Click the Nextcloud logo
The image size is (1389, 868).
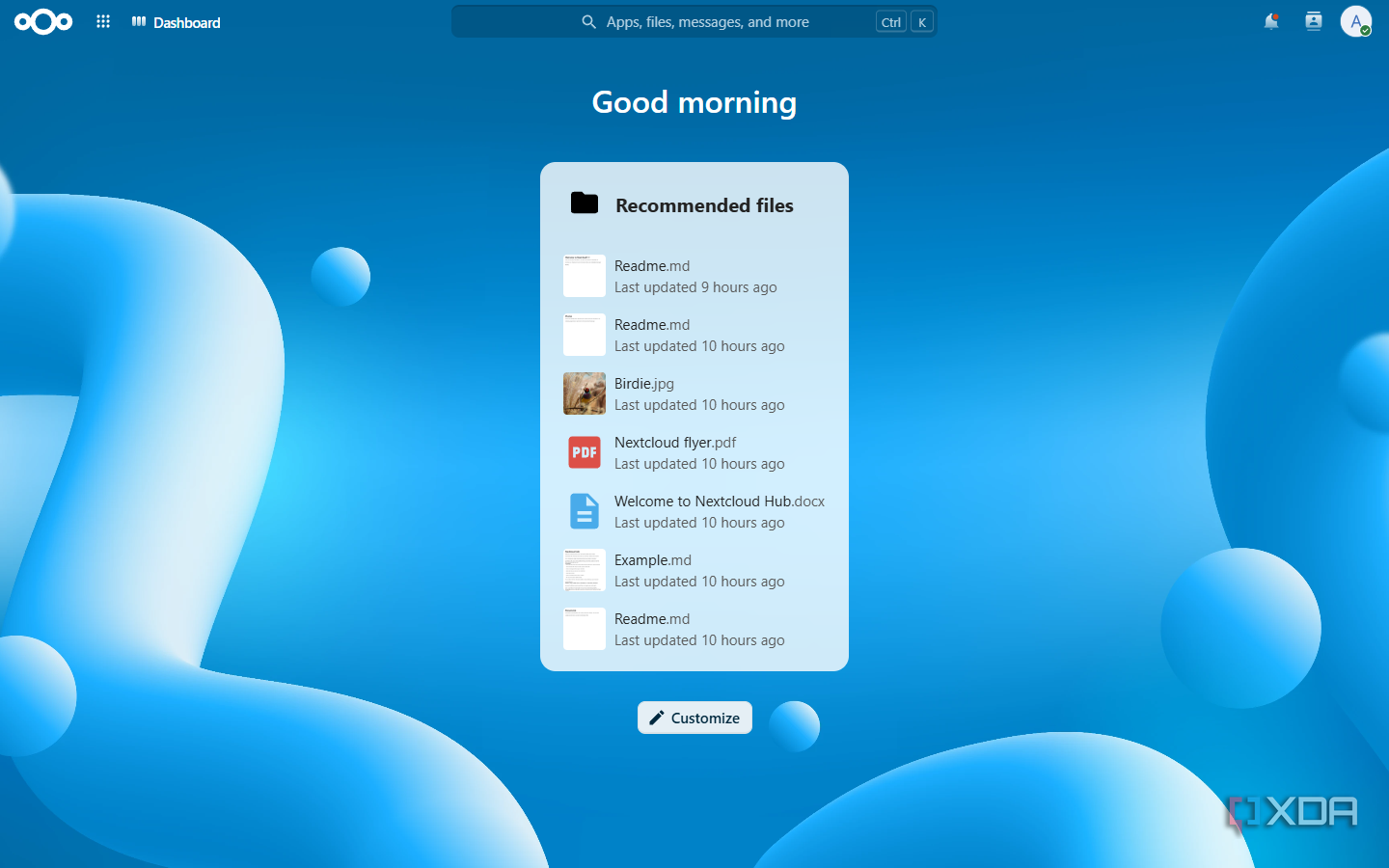(x=43, y=21)
